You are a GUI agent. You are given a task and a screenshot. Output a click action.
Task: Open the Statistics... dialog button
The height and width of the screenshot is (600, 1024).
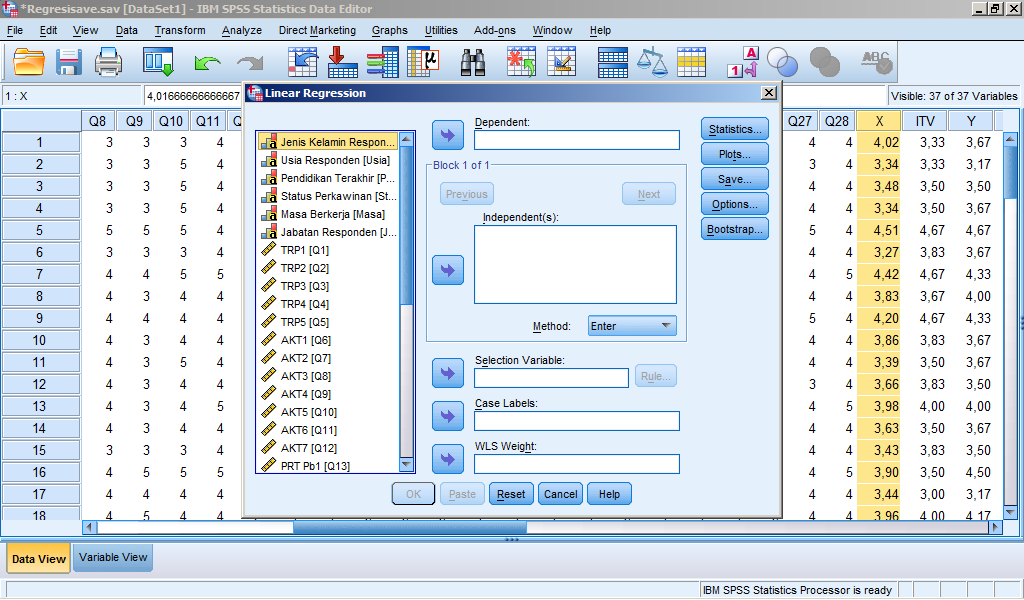735,129
